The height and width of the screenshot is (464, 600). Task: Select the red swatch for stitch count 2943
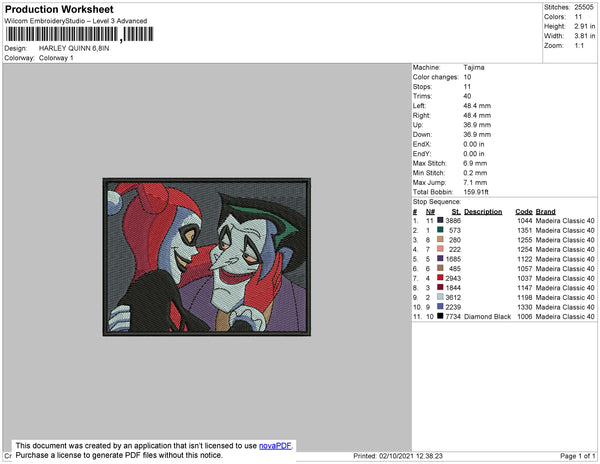tap(440, 277)
